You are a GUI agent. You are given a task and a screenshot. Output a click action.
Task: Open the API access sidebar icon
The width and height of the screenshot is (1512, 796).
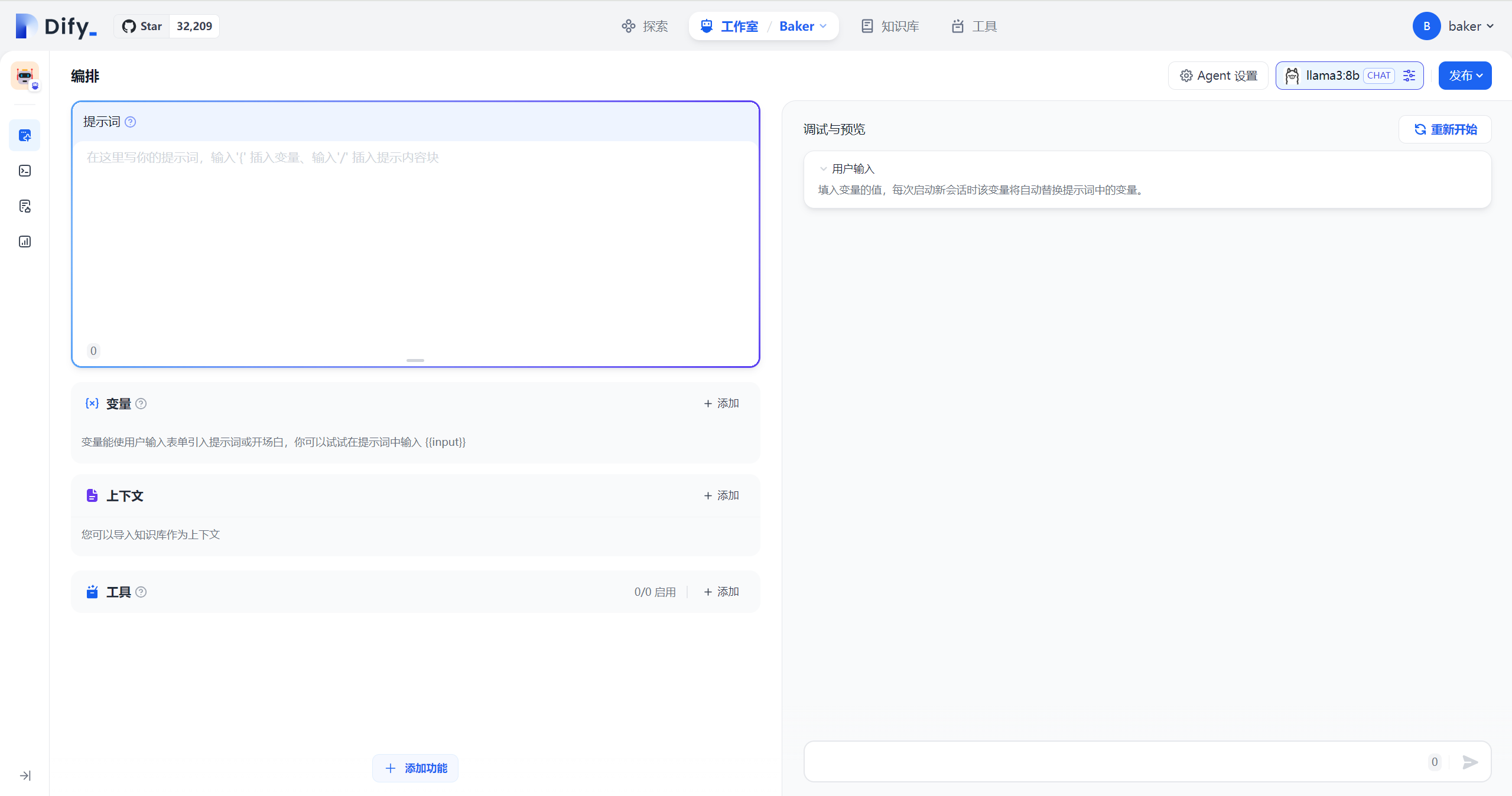tap(25, 171)
